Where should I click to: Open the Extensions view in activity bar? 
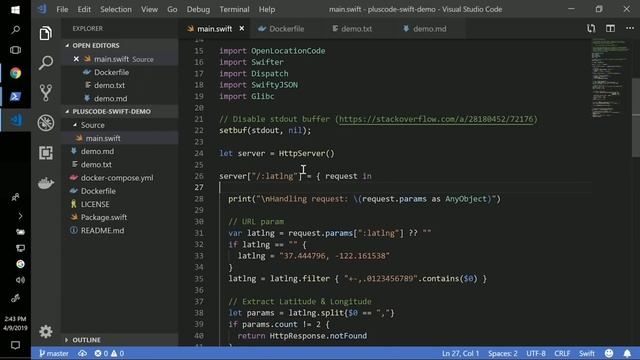(46, 153)
